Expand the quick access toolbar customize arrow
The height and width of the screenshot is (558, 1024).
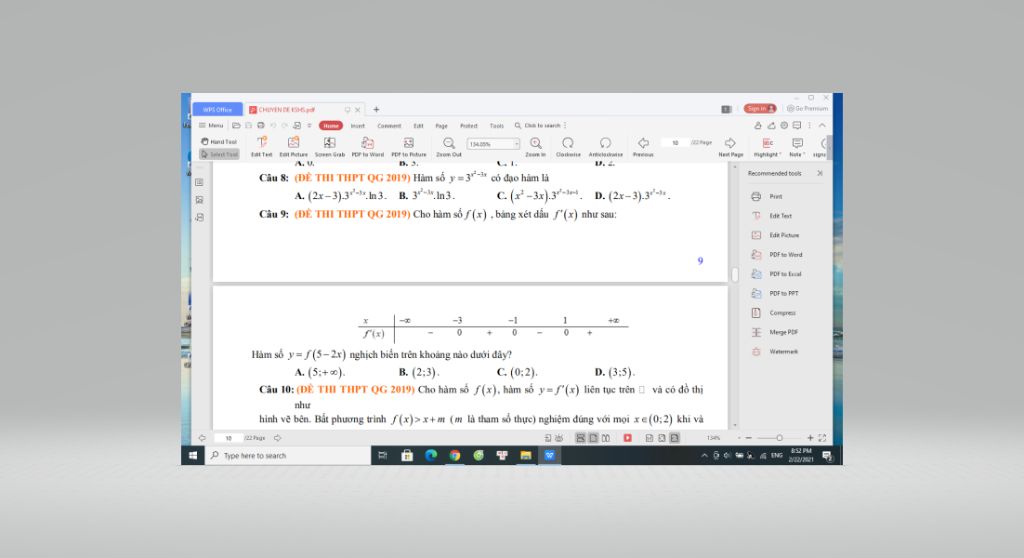pyautogui.click(x=309, y=125)
